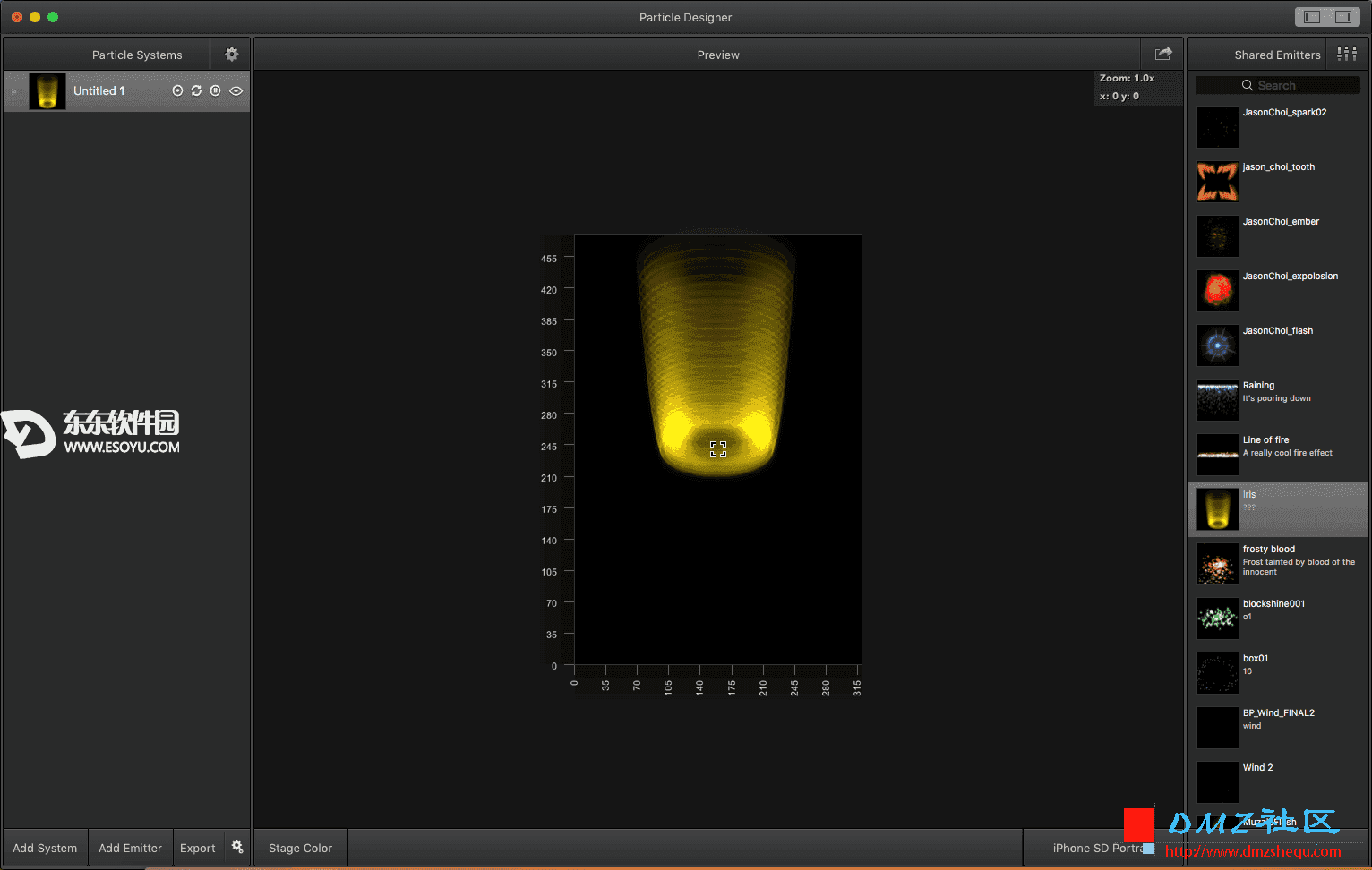Click the record-dot icon on Untitled 1
The image size is (1372, 870).
(x=177, y=90)
